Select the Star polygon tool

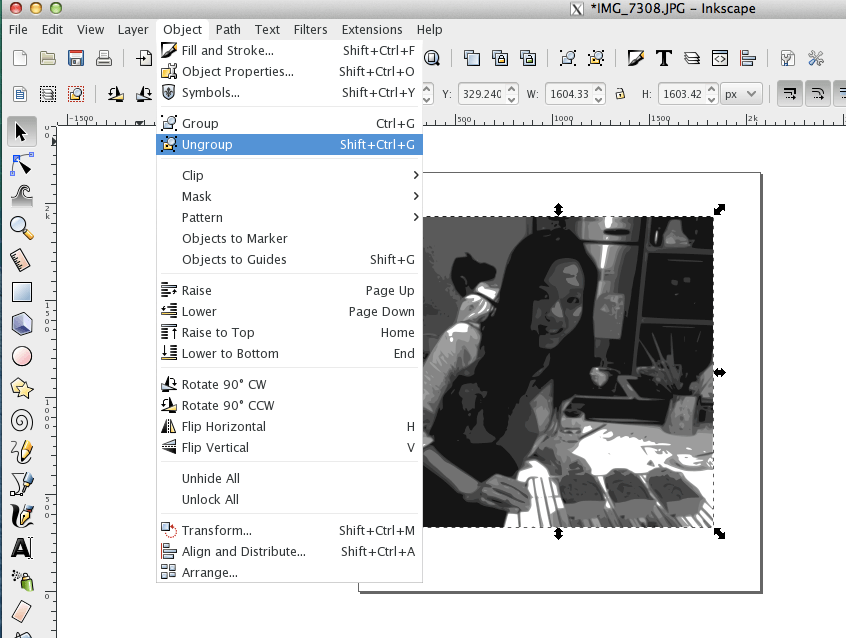(22, 388)
